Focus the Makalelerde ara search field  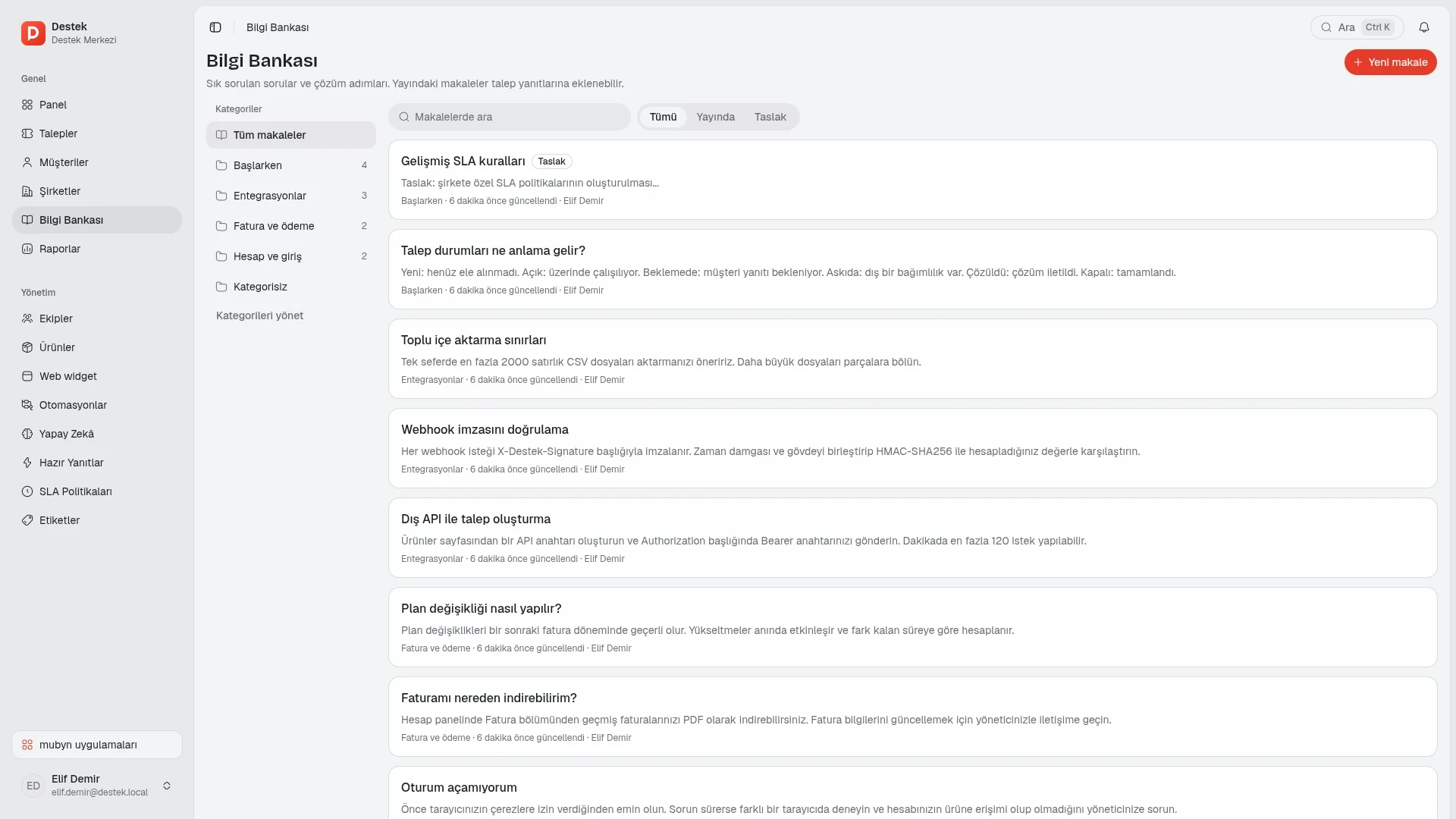(x=510, y=117)
